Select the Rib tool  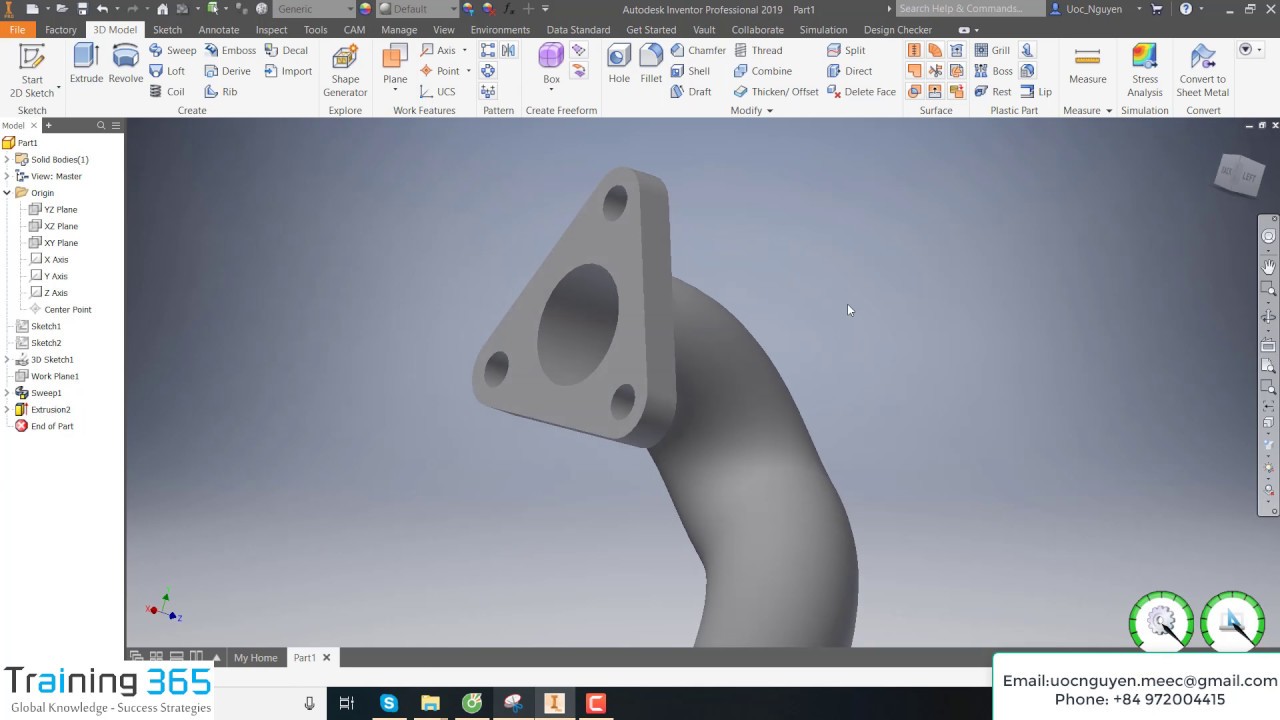221,91
